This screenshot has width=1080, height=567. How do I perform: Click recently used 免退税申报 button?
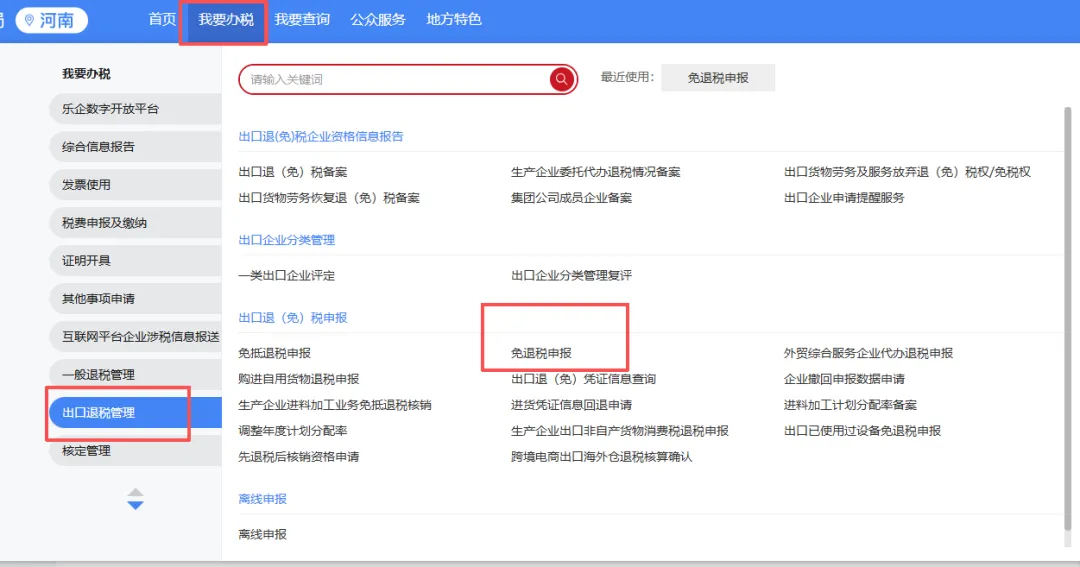tap(718, 78)
